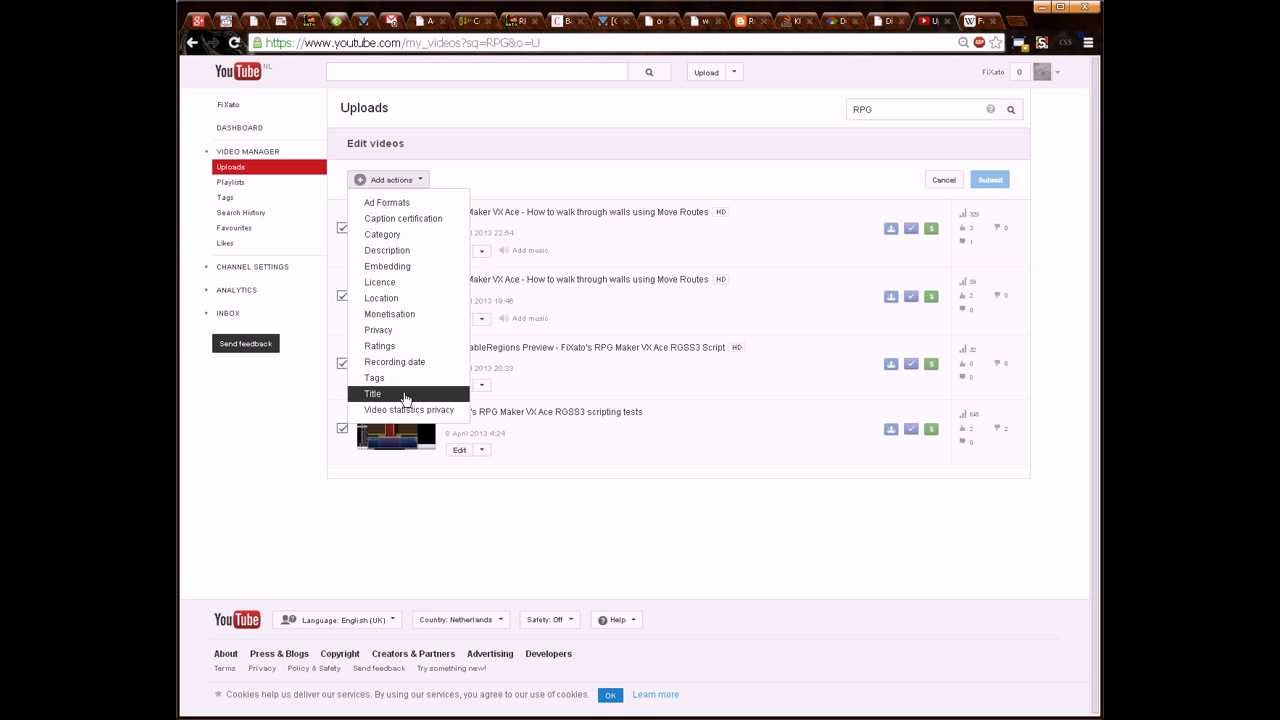
Task: Uncheck the first video's checkbox
Action: point(342,228)
